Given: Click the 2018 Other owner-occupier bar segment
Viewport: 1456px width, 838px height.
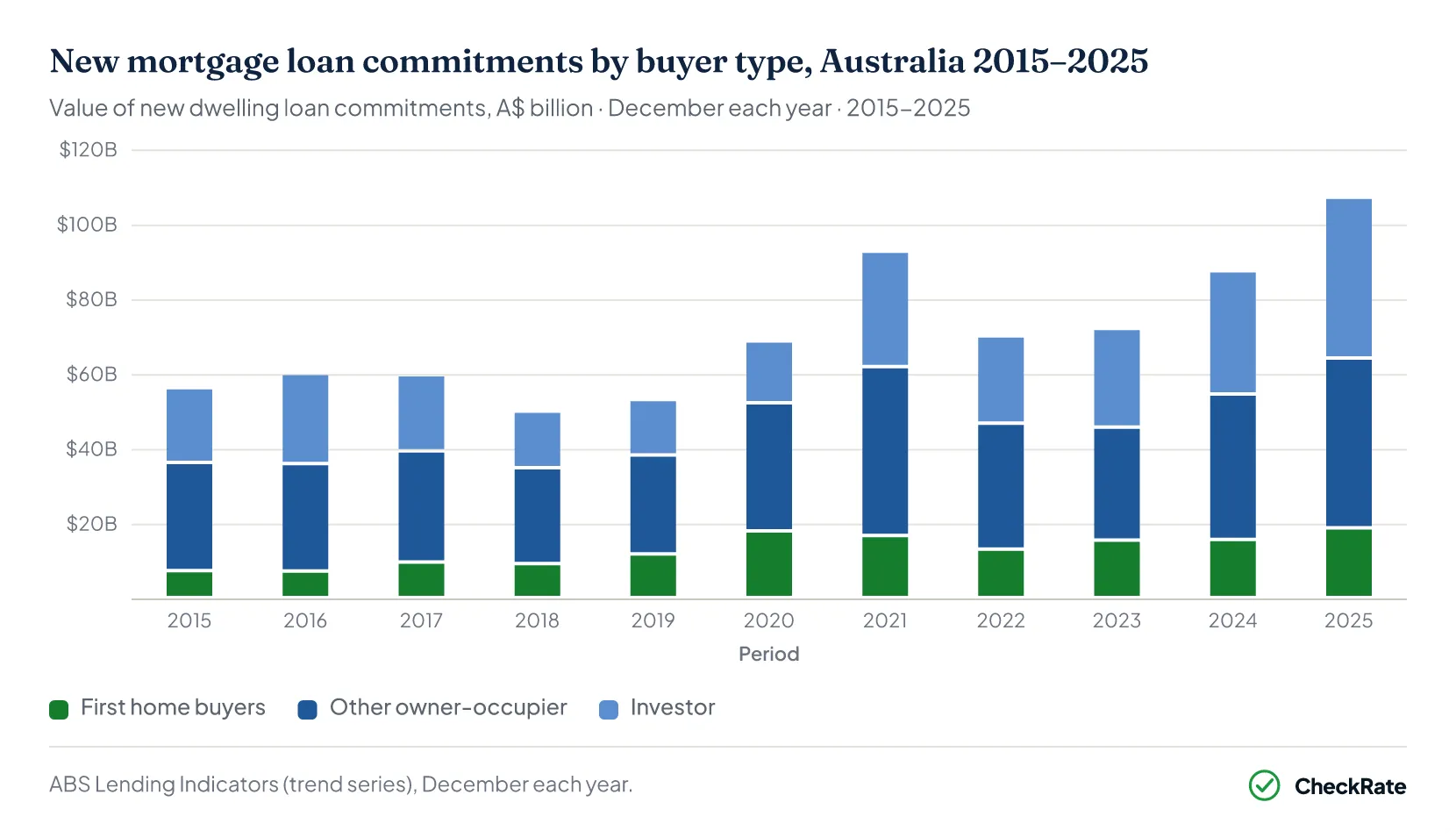Looking at the screenshot, I should tap(537, 515).
